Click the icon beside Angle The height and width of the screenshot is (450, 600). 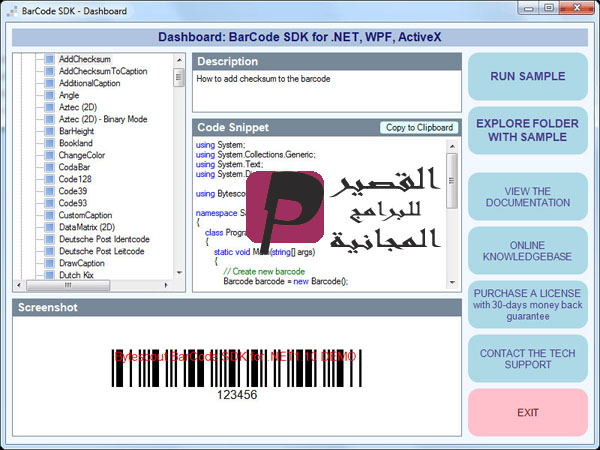pos(49,95)
